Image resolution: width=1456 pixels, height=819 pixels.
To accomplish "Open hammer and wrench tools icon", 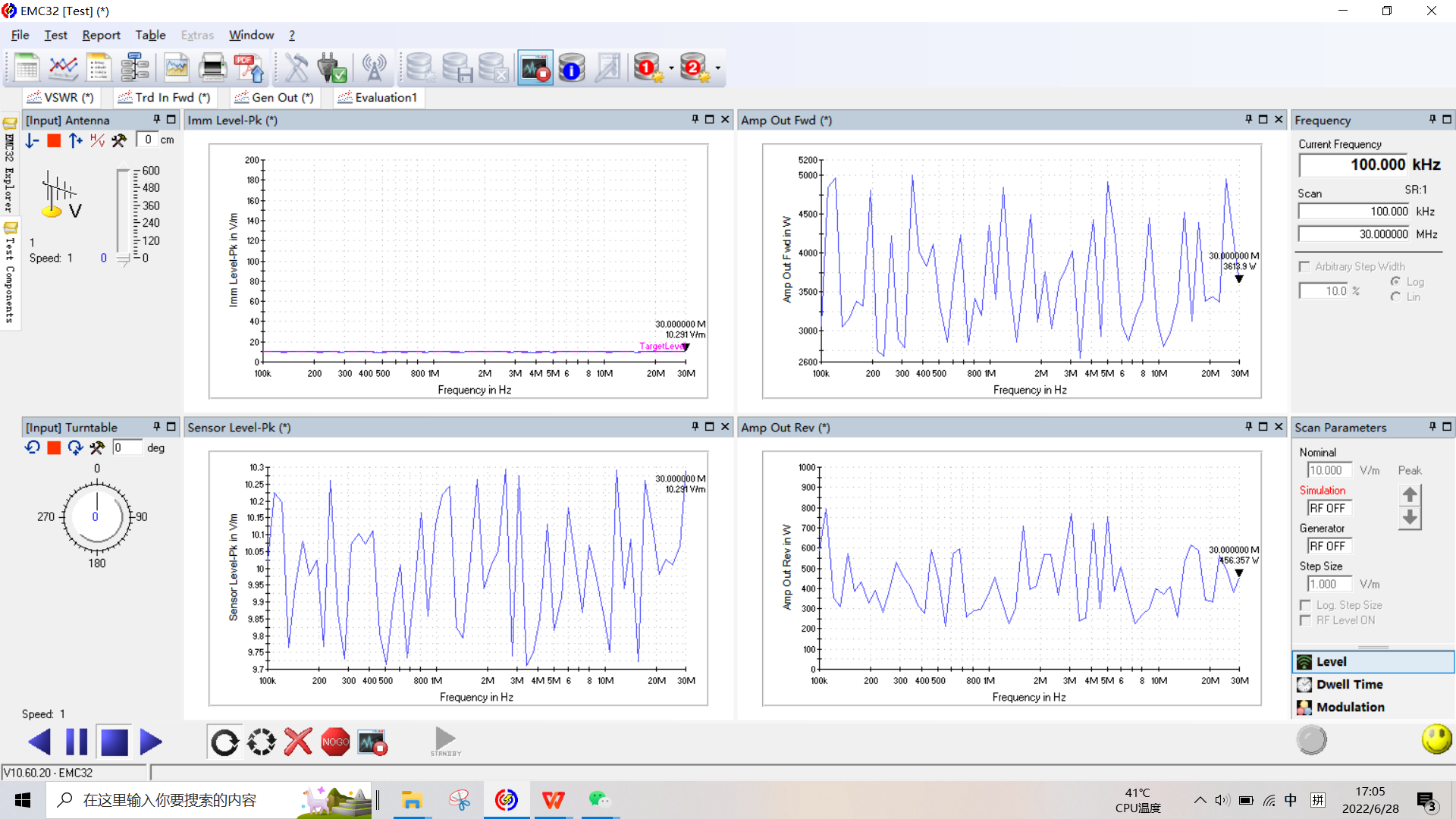I will (296, 67).
